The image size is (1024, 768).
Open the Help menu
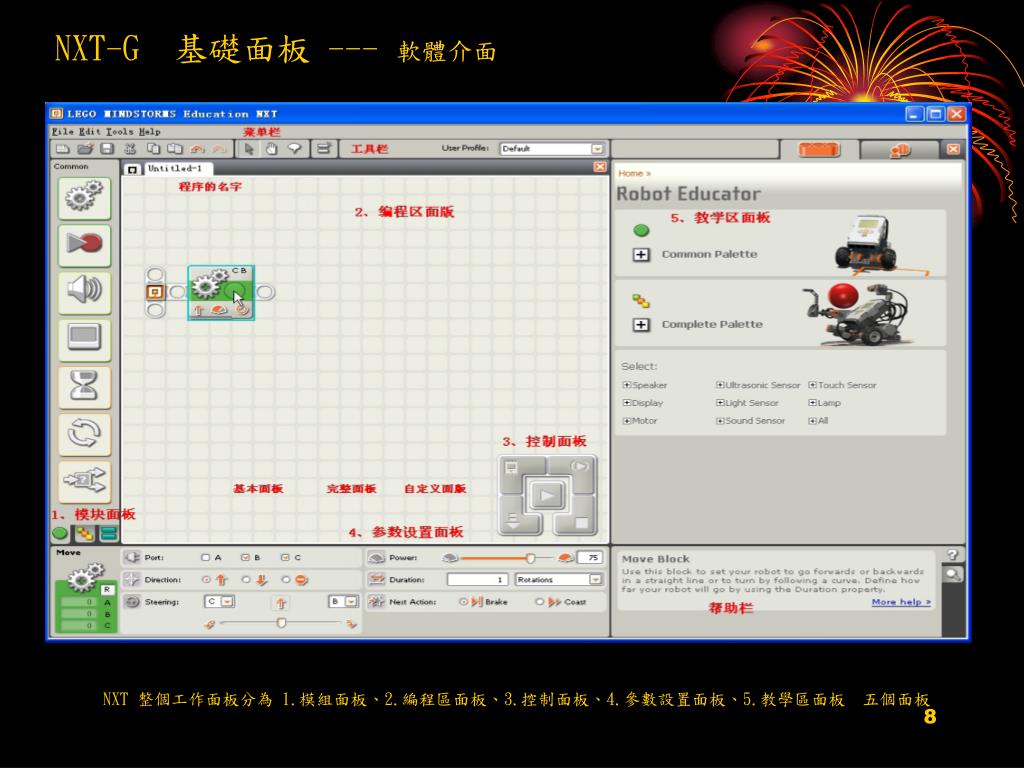[150, 131]
